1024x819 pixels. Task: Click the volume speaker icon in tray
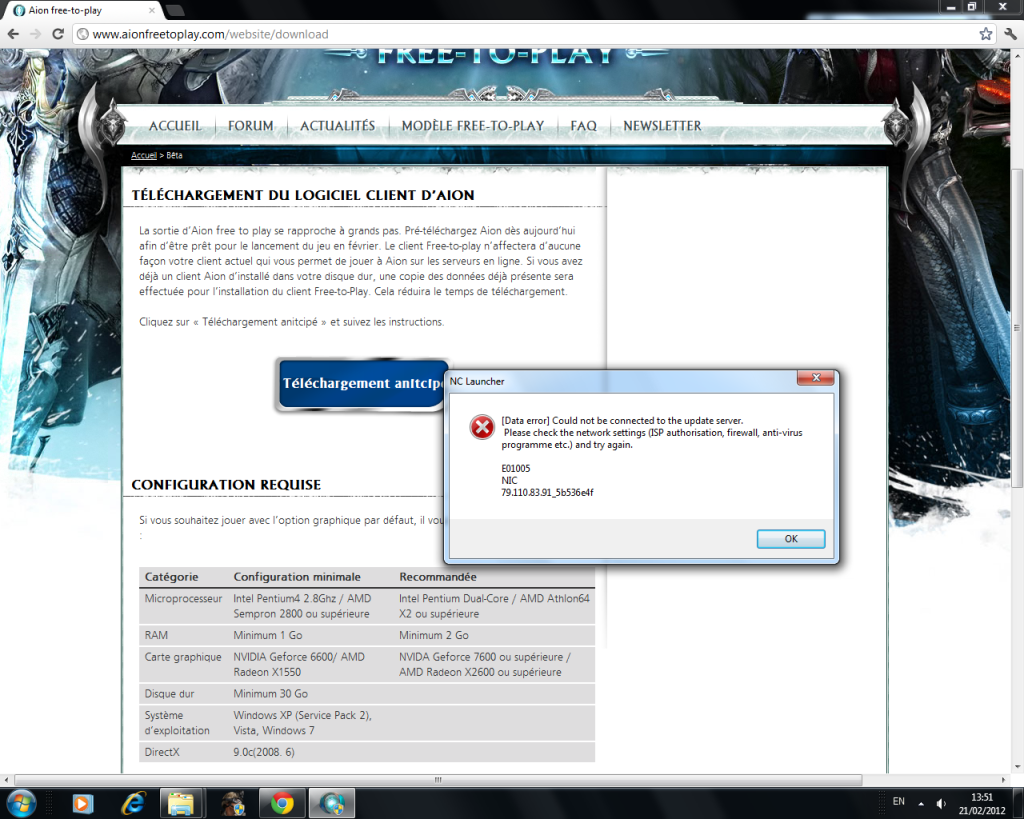click(x=941, y=803)
